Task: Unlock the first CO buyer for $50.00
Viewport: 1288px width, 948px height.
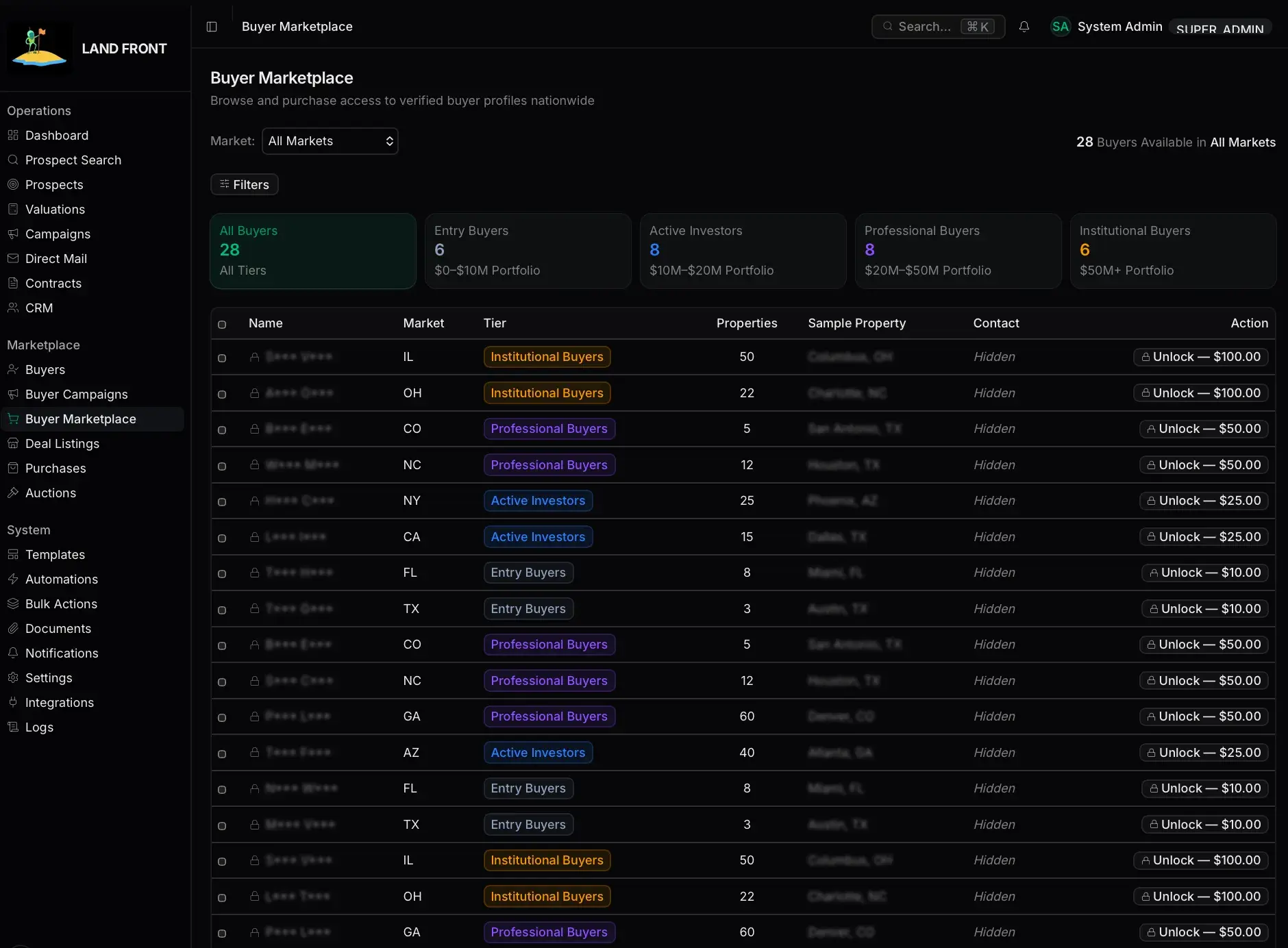Action: tap(1203, 429)
